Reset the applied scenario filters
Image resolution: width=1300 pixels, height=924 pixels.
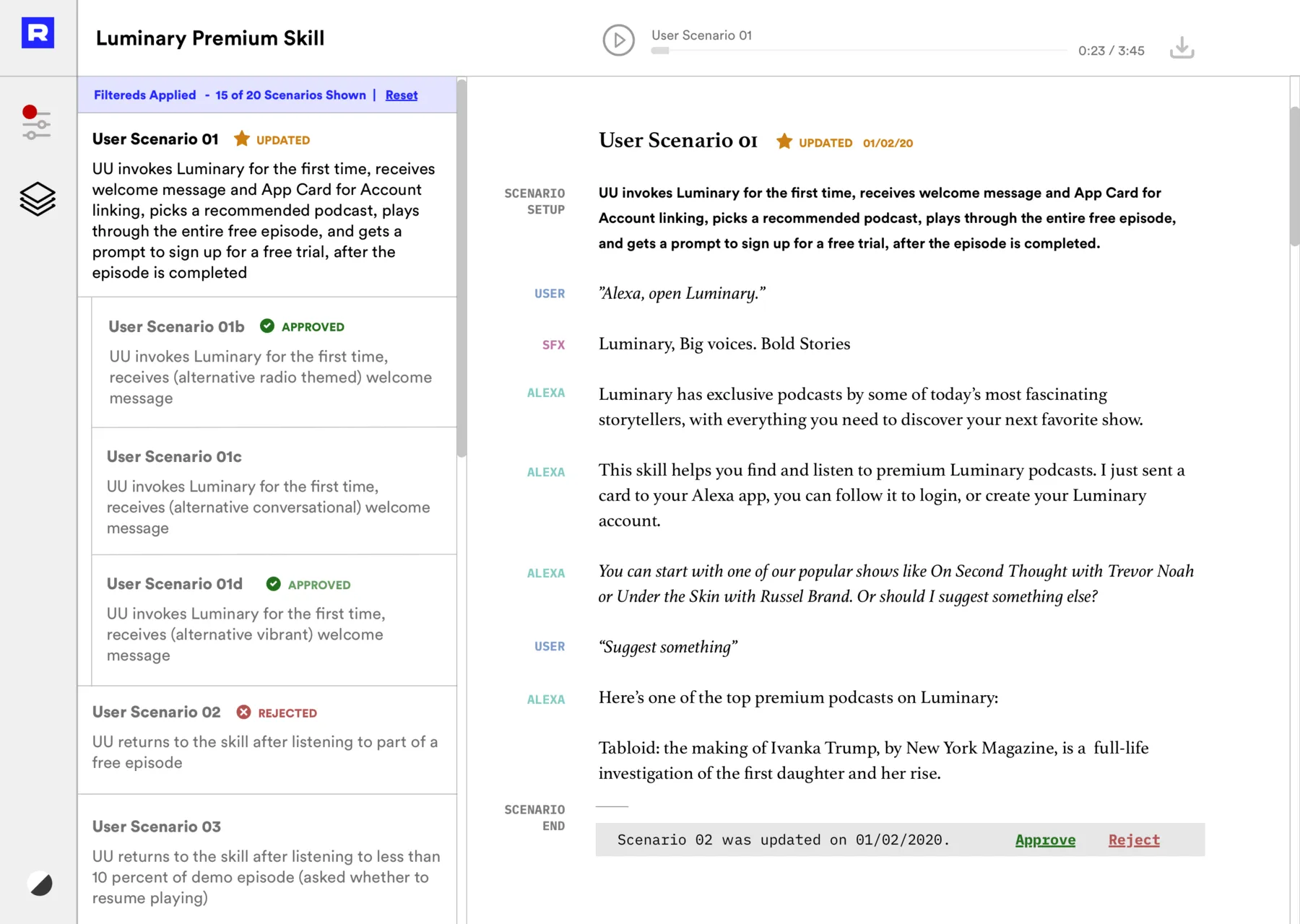tap(402, 95)
